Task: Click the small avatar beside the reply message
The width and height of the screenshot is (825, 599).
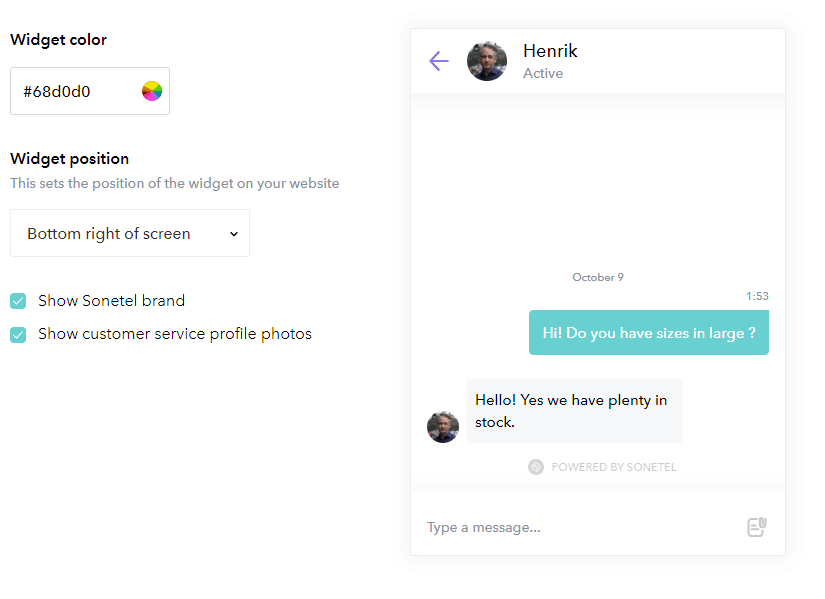Action: pyautogui.click(x=443, y=427)
